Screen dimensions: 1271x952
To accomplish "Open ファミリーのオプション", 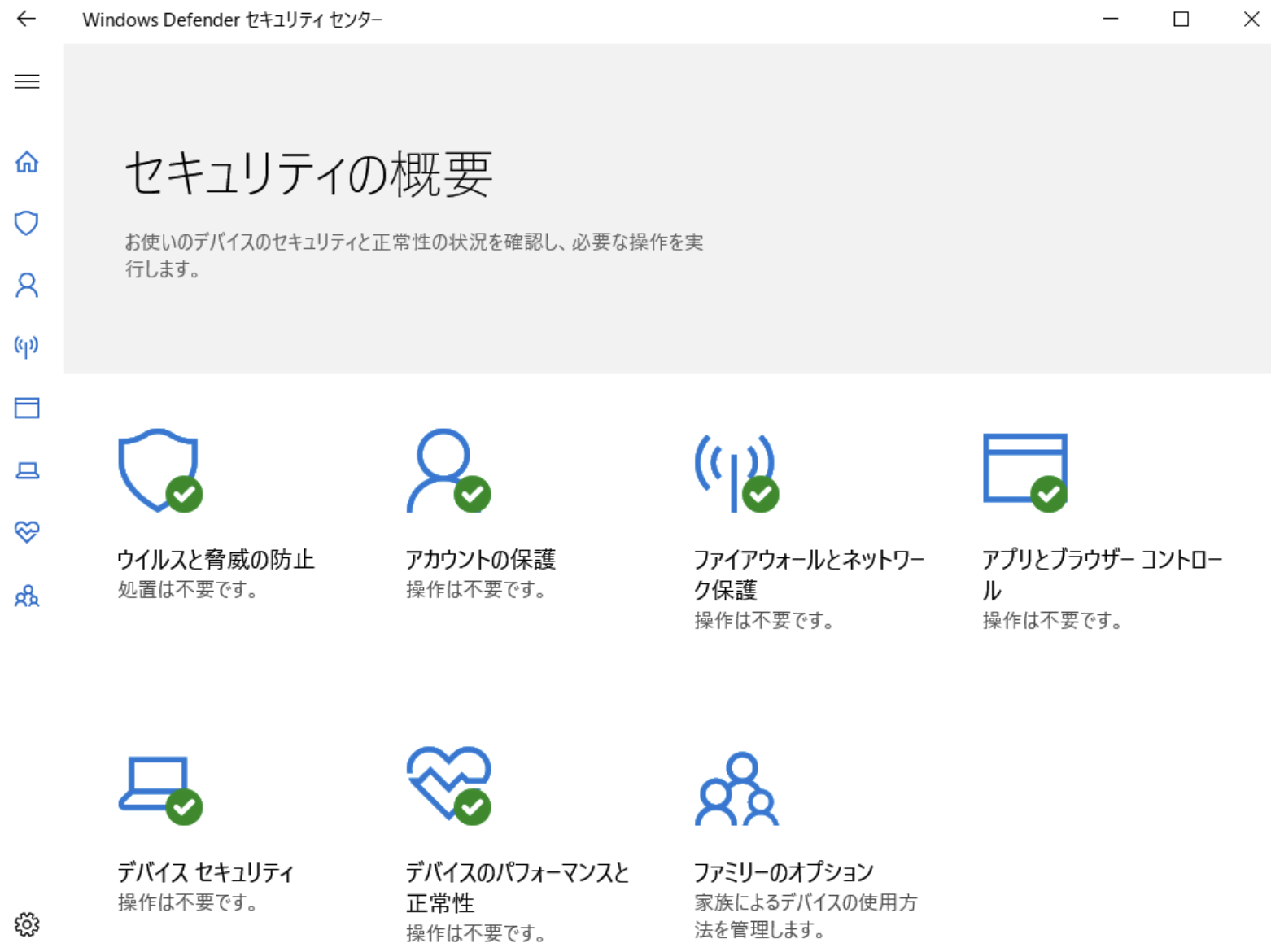I will (784, 871).
